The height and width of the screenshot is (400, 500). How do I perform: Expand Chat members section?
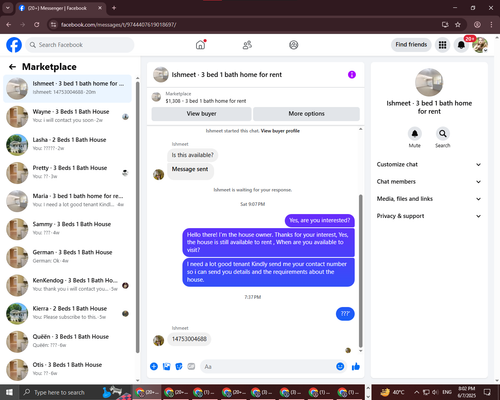[429, 182]
